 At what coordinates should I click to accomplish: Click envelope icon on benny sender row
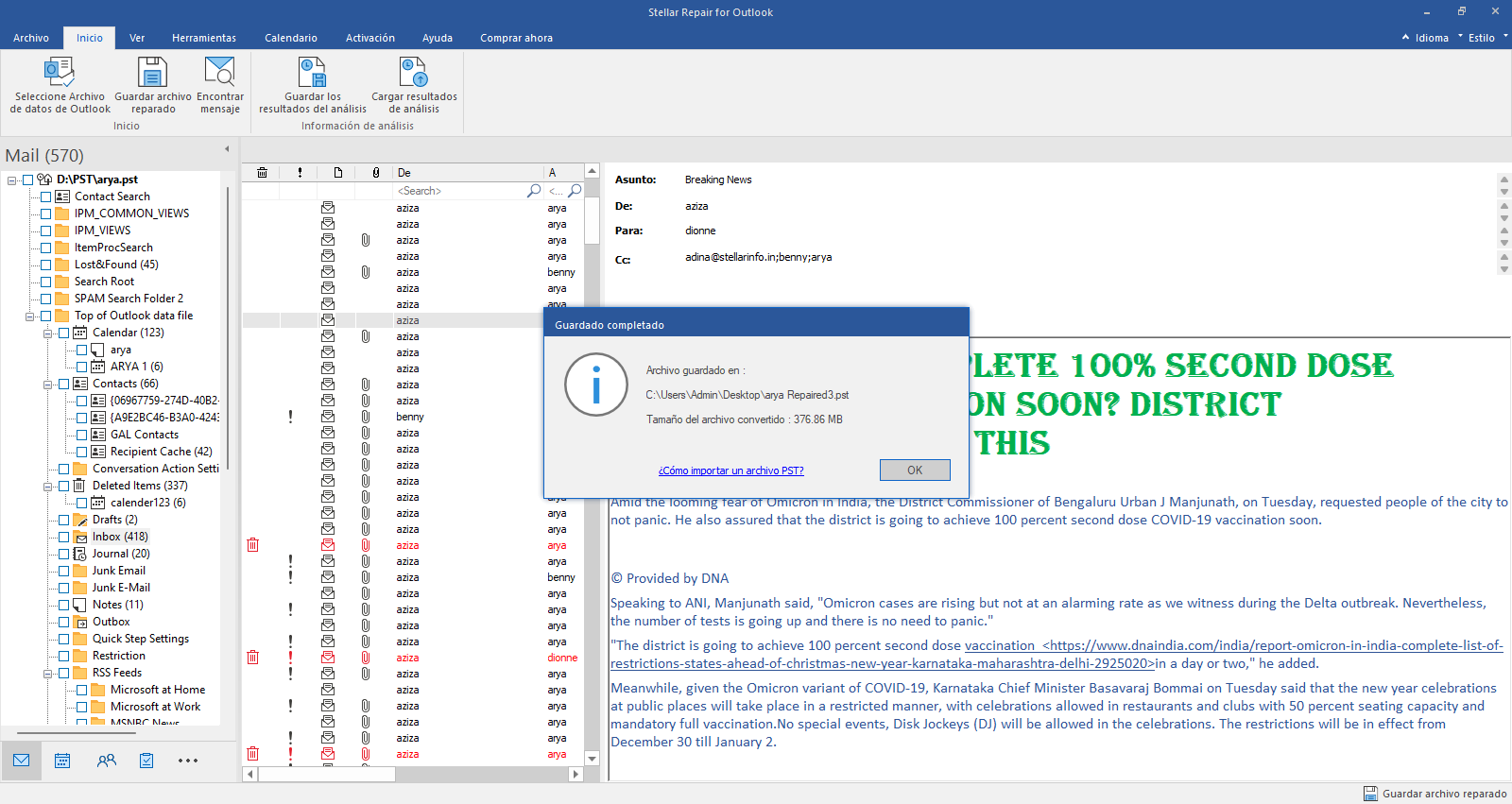coord(328,417)
